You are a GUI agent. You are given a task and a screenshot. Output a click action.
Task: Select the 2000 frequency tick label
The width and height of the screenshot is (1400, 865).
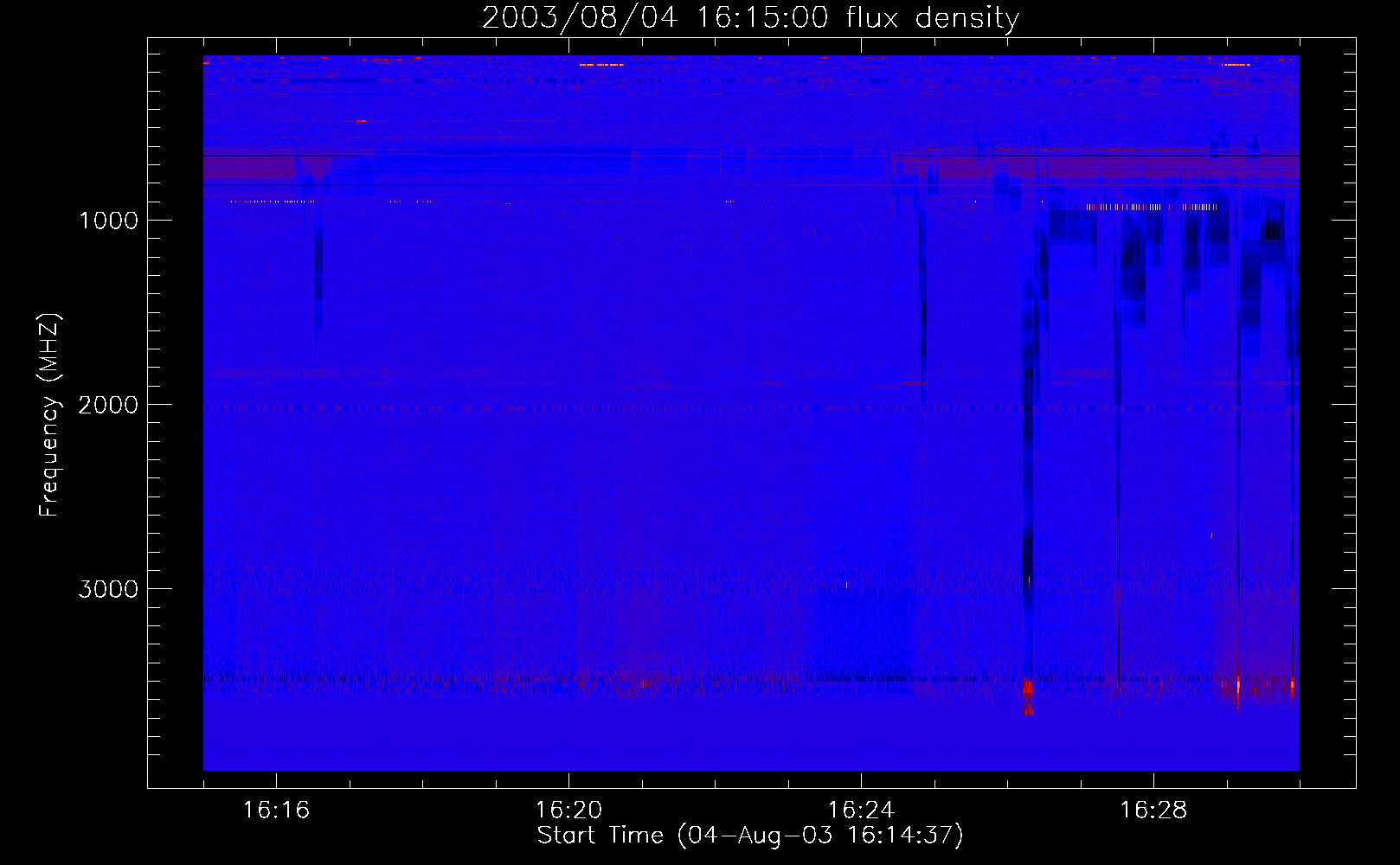[x=108, y=405]
